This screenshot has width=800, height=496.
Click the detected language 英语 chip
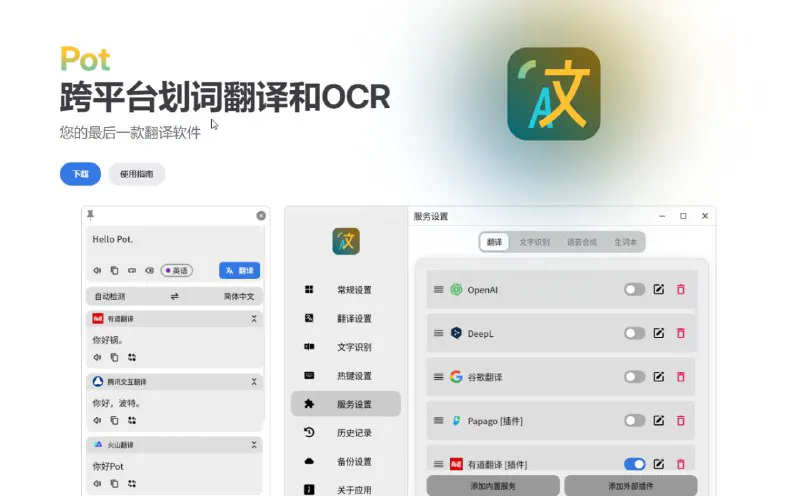pos(177,270)
